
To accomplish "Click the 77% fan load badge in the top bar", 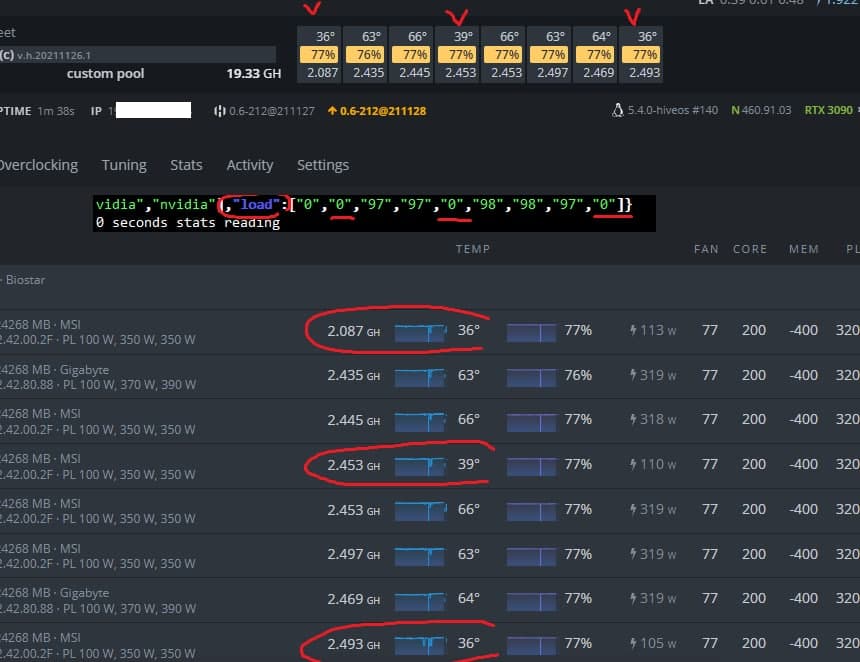I will [x=319, y=54].
